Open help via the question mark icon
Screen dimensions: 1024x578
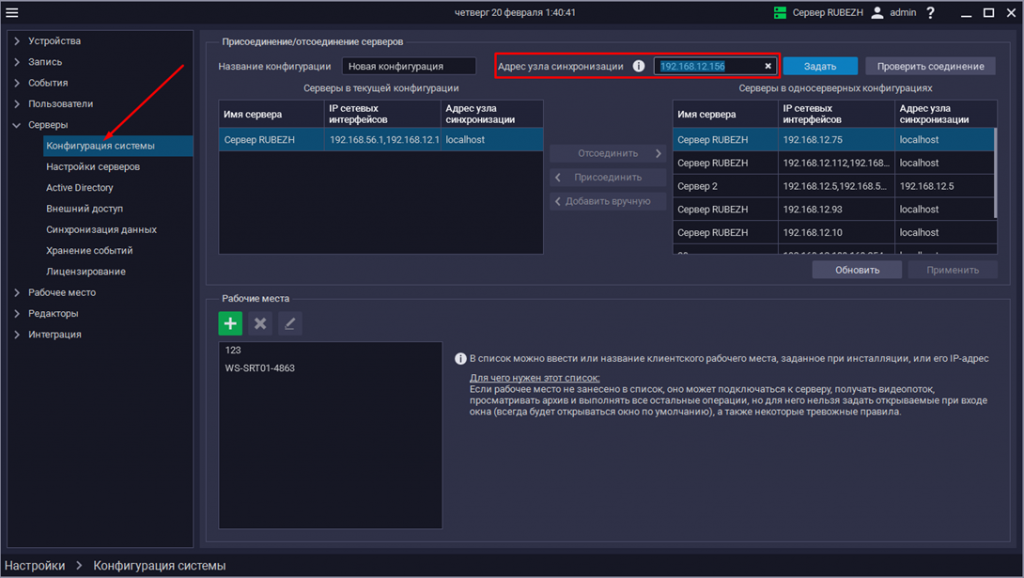931,13
